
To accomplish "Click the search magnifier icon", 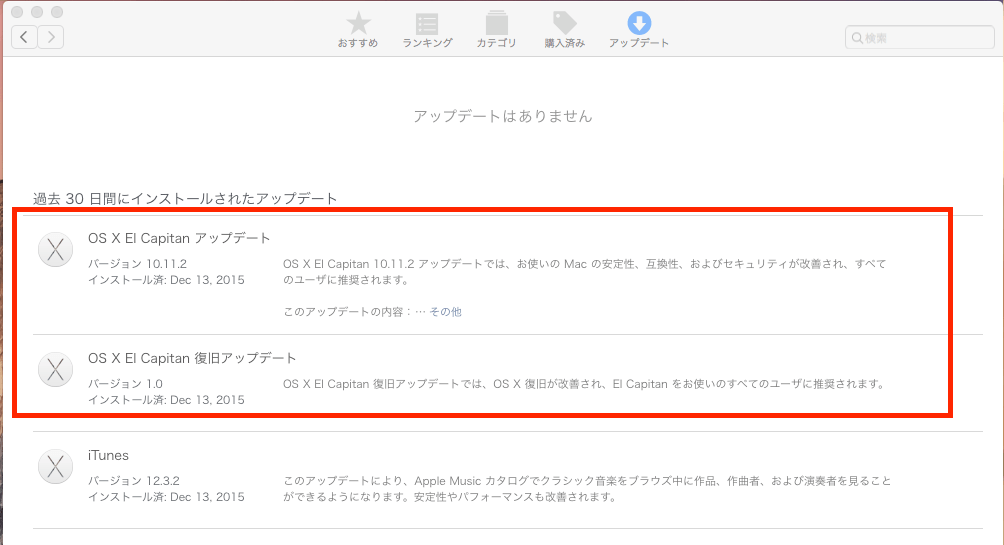I will 857,38.
